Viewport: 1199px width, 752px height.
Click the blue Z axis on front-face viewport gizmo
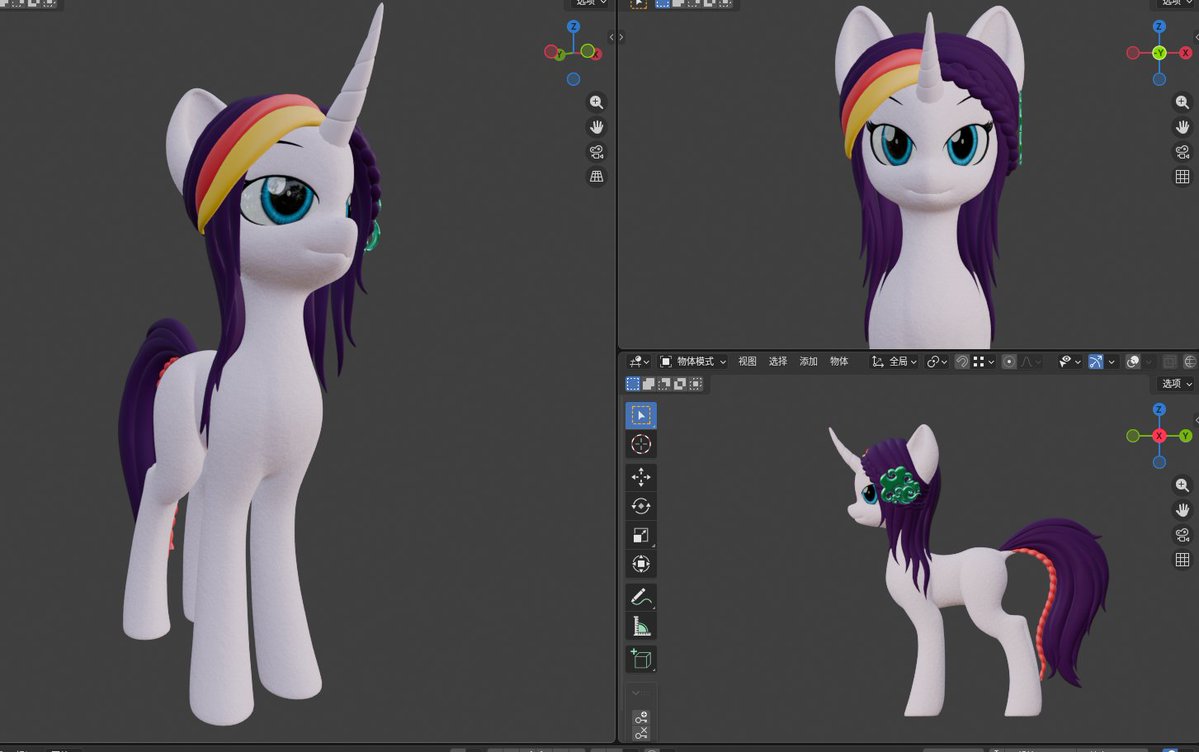pyautogui.click(x=1159, y=27)
